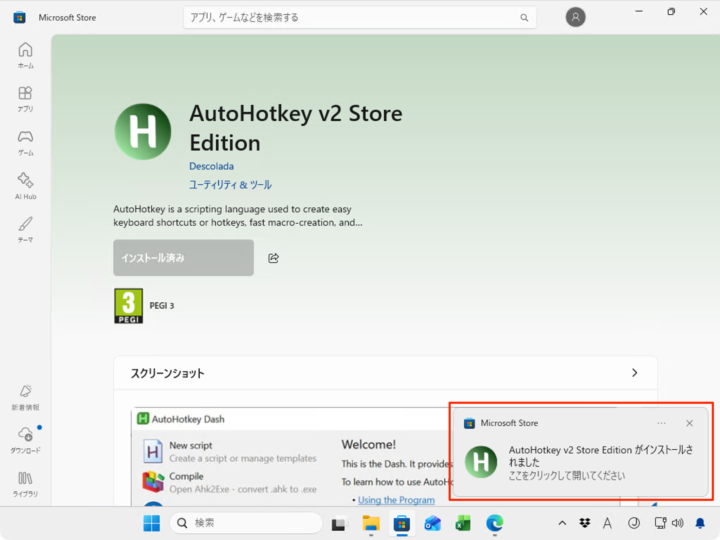Open the notification's three-dot options menu

pyautogui.click(x=661, y=423)
